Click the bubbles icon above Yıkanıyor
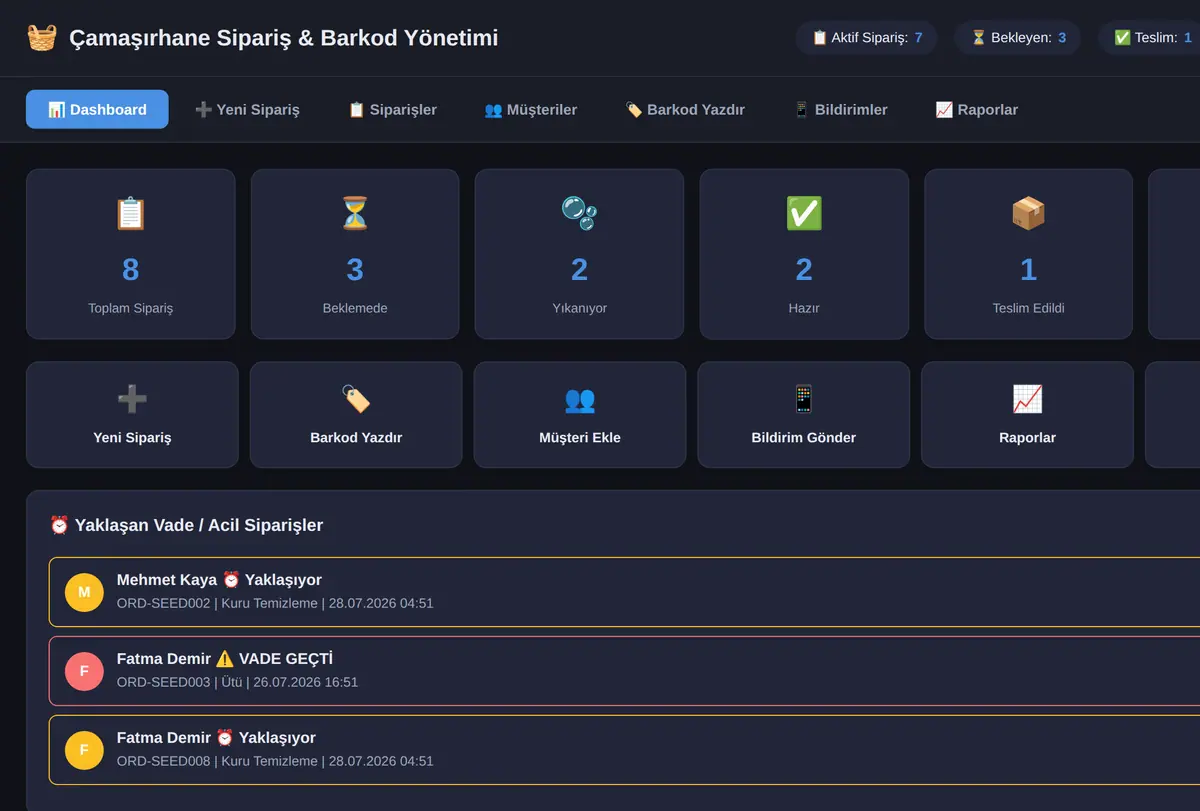This screenshot has width=1200, height=811. click(x=579, y=213)
